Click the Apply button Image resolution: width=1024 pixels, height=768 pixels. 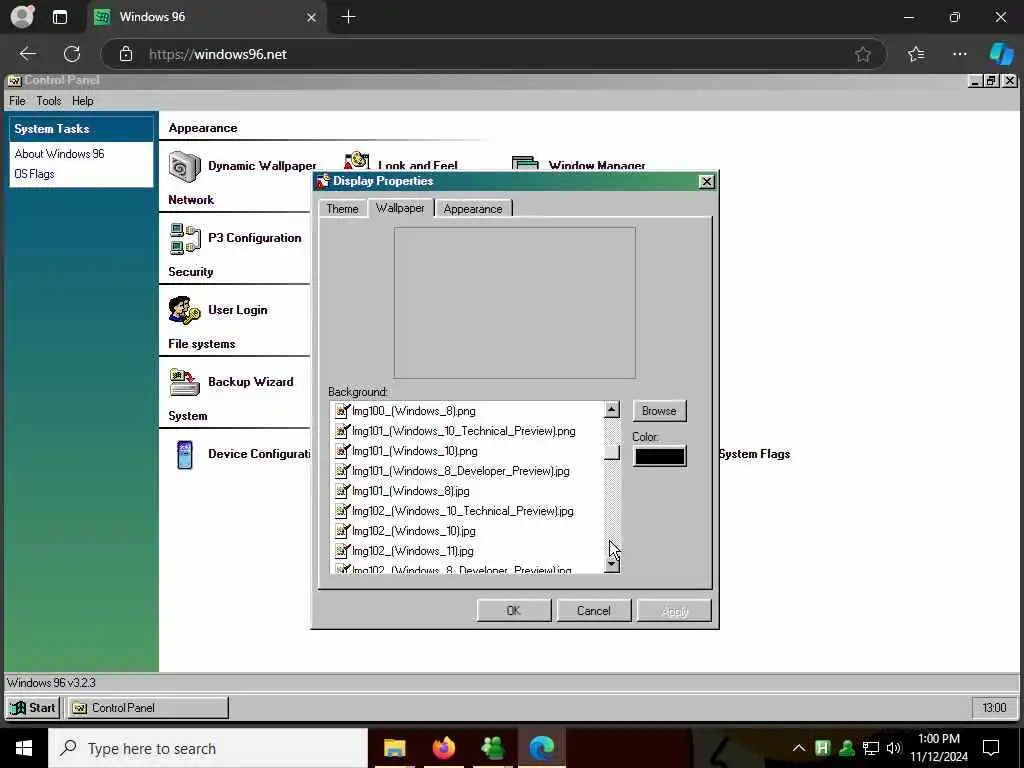[x=675, y=611]
